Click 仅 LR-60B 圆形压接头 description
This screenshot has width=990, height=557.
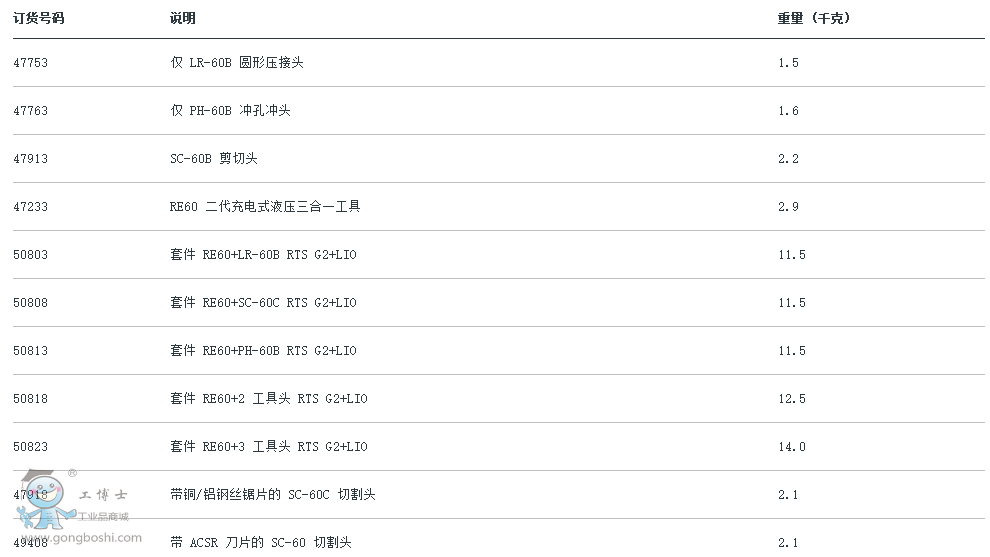[x=237, y=63]
